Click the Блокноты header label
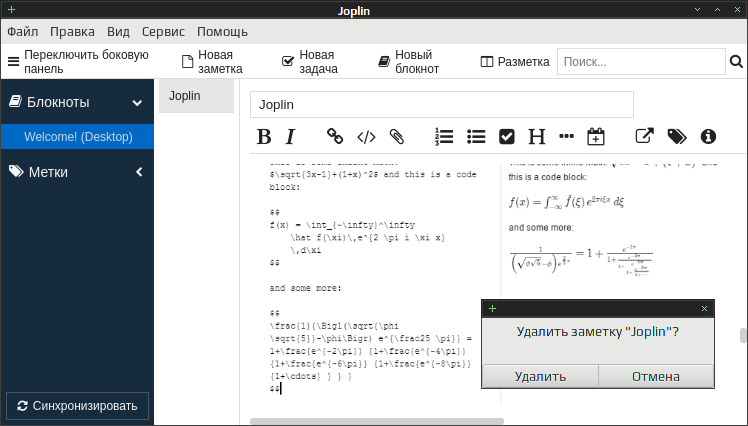The image size is (748, 426). point(58,102)
